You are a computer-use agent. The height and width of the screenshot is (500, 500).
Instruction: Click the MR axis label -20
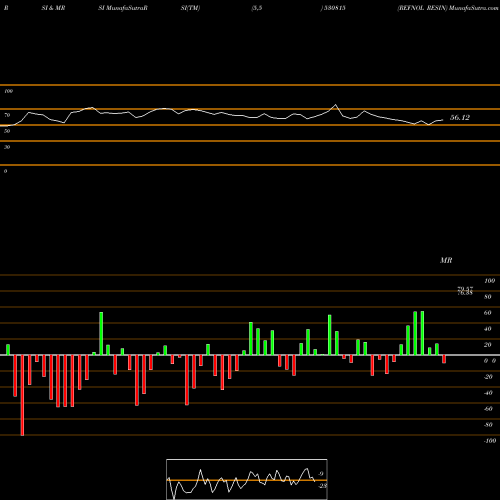tap(488, 377)
